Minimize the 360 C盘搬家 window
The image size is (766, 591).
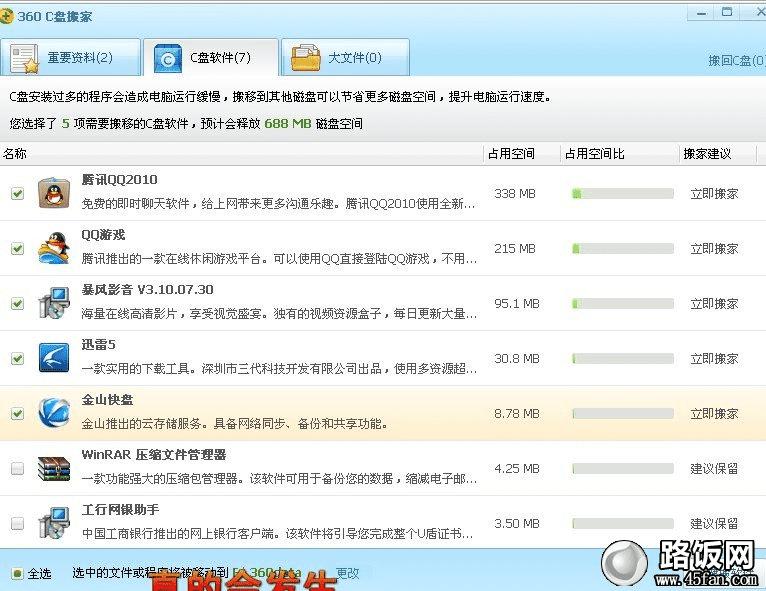pyautogui.click(x=702, y=13)
